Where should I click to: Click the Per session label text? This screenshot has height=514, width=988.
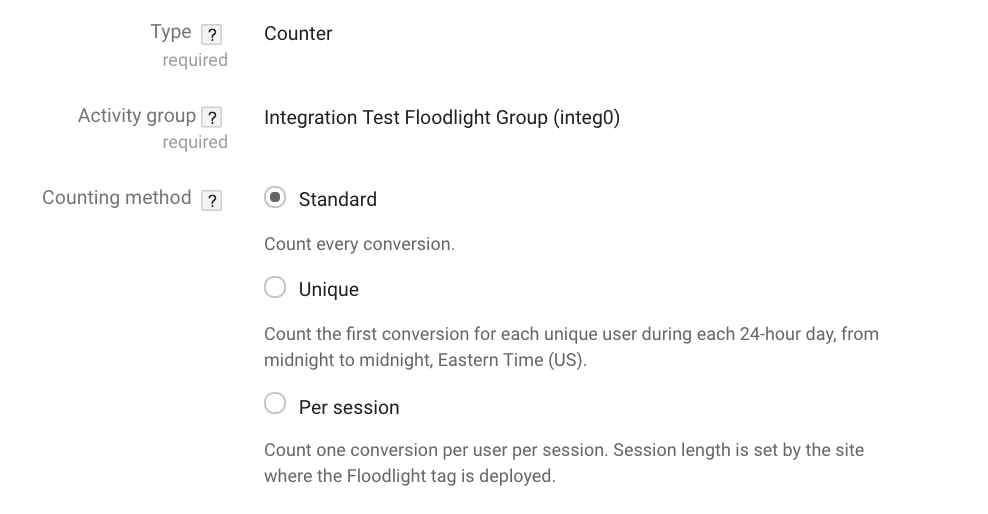tap(349, 408)
